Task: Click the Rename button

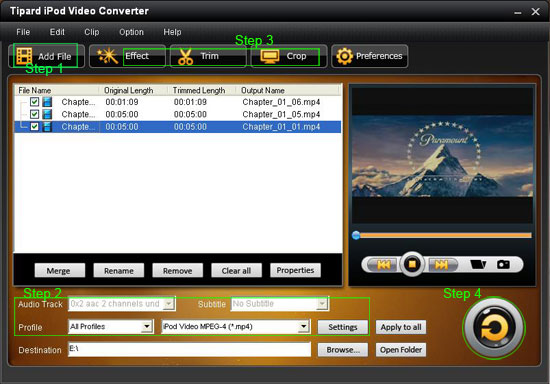Action: pyautogui.click(x=119, y=271)
